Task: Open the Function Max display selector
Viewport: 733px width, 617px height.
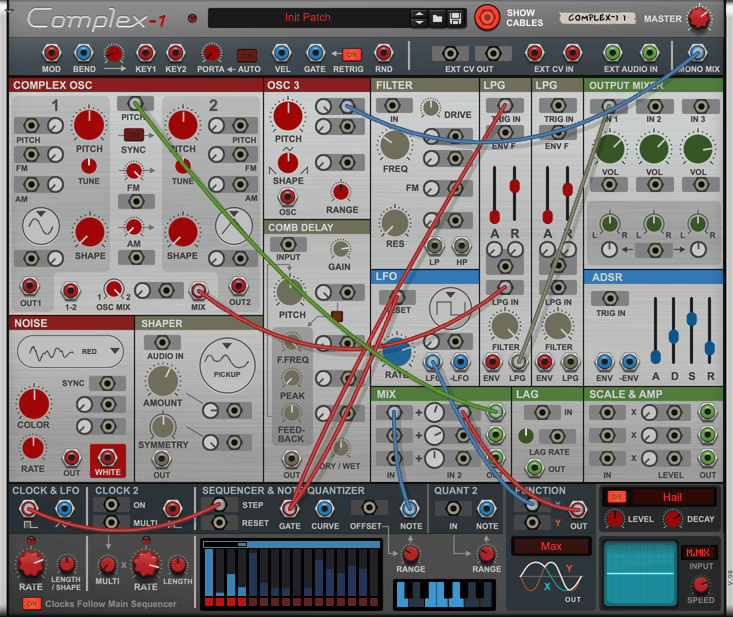Action: click(x=551, y=546)
